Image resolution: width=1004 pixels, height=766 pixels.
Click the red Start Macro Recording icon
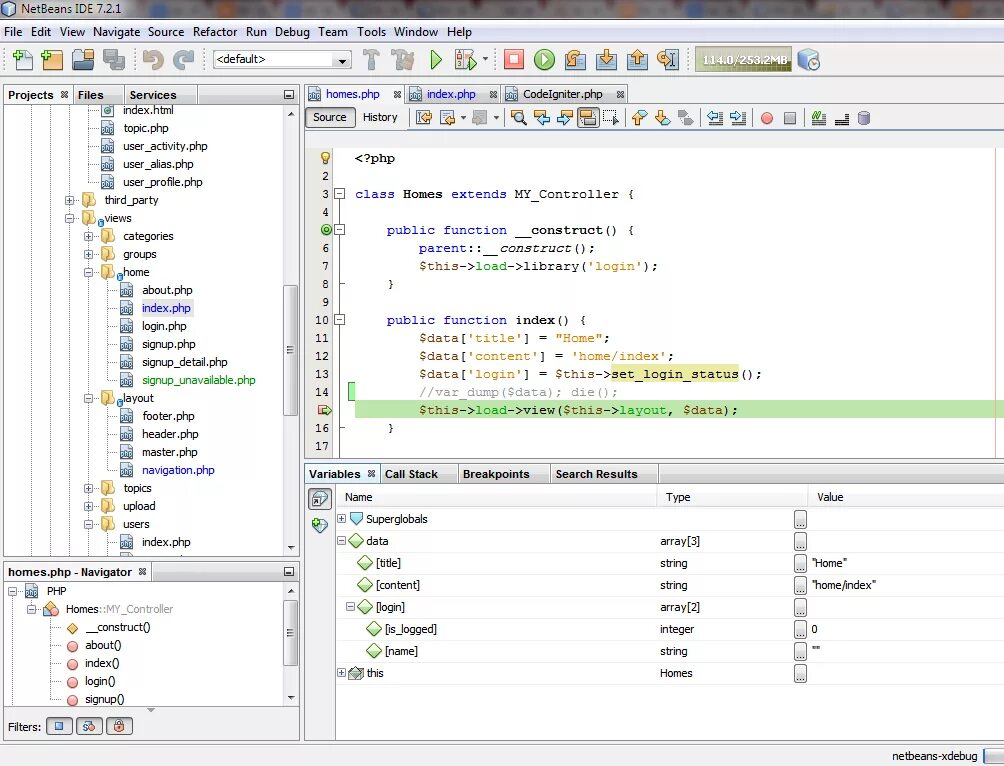click(767, 118)
